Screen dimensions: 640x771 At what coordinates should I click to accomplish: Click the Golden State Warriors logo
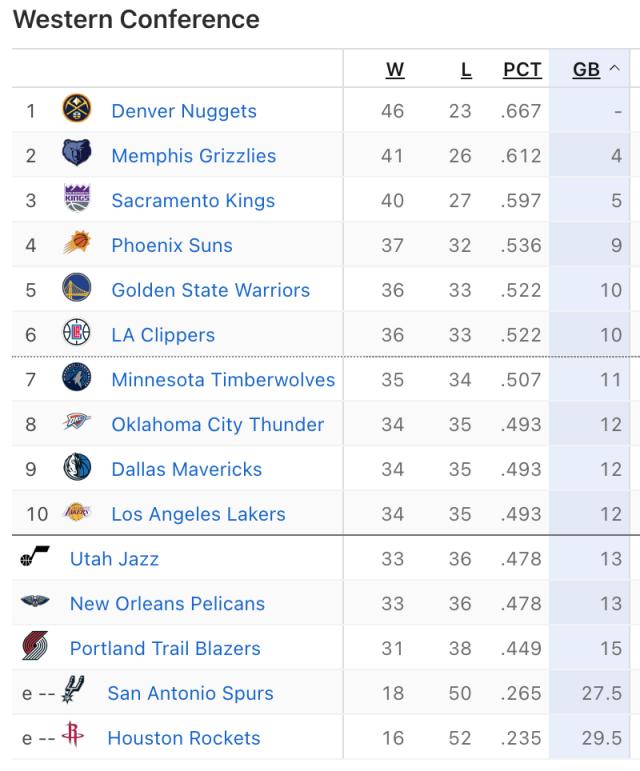click(77, 290)
